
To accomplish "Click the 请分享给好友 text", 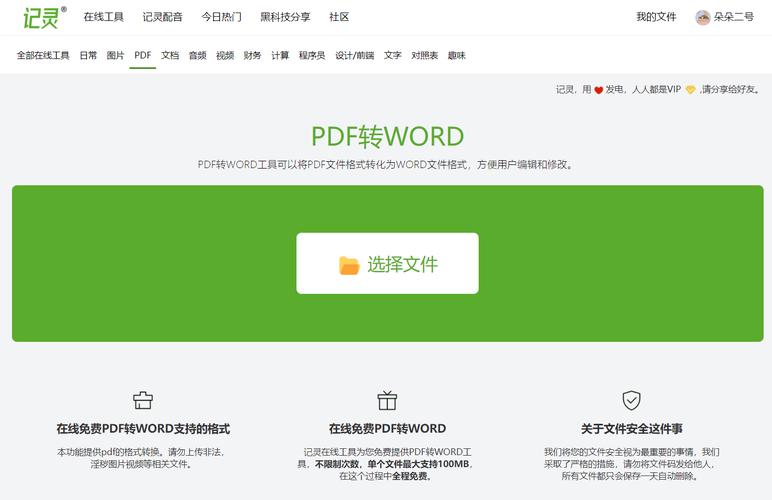I will 730,89.
